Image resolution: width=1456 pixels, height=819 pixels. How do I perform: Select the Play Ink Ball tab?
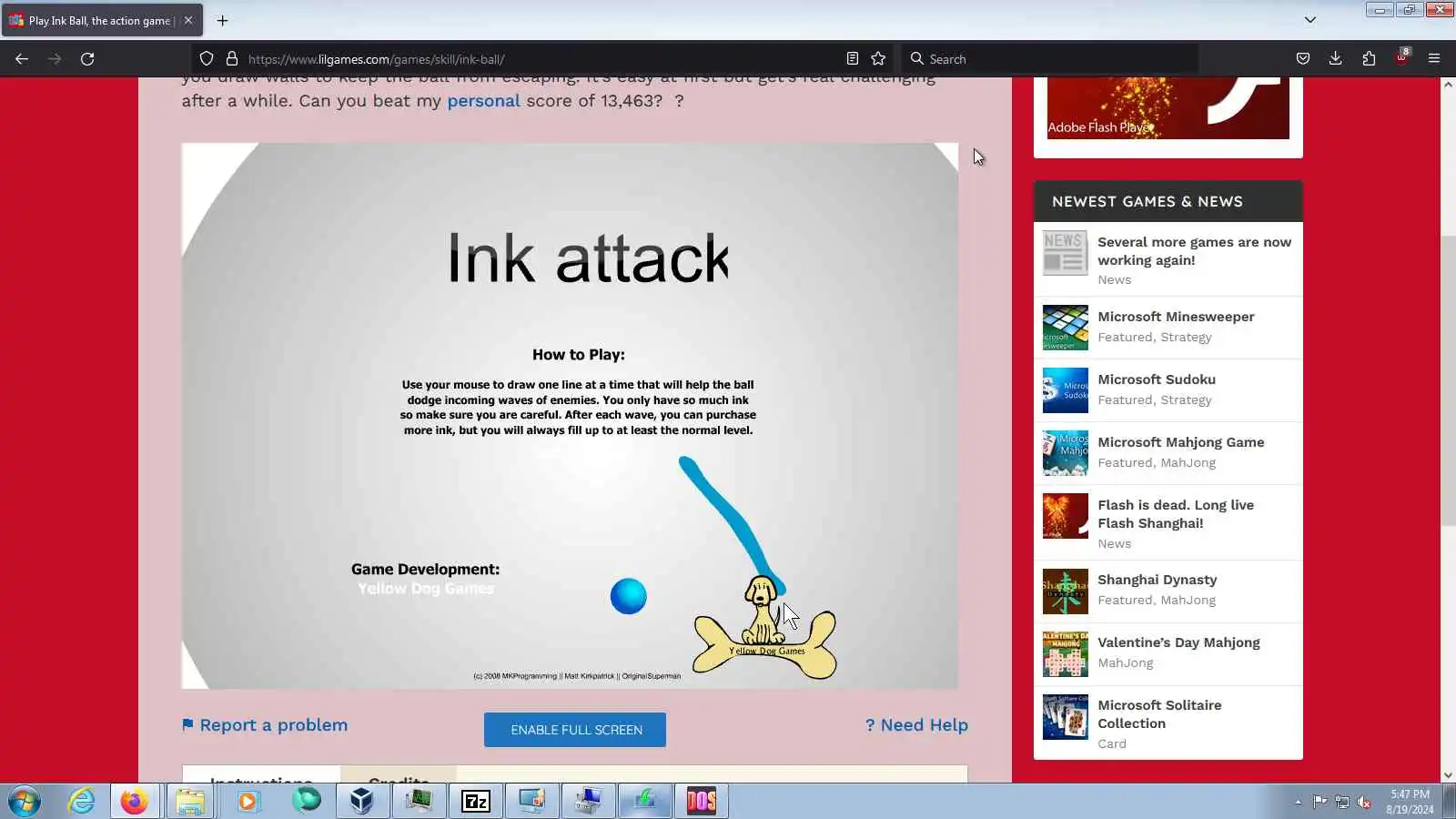100,20
